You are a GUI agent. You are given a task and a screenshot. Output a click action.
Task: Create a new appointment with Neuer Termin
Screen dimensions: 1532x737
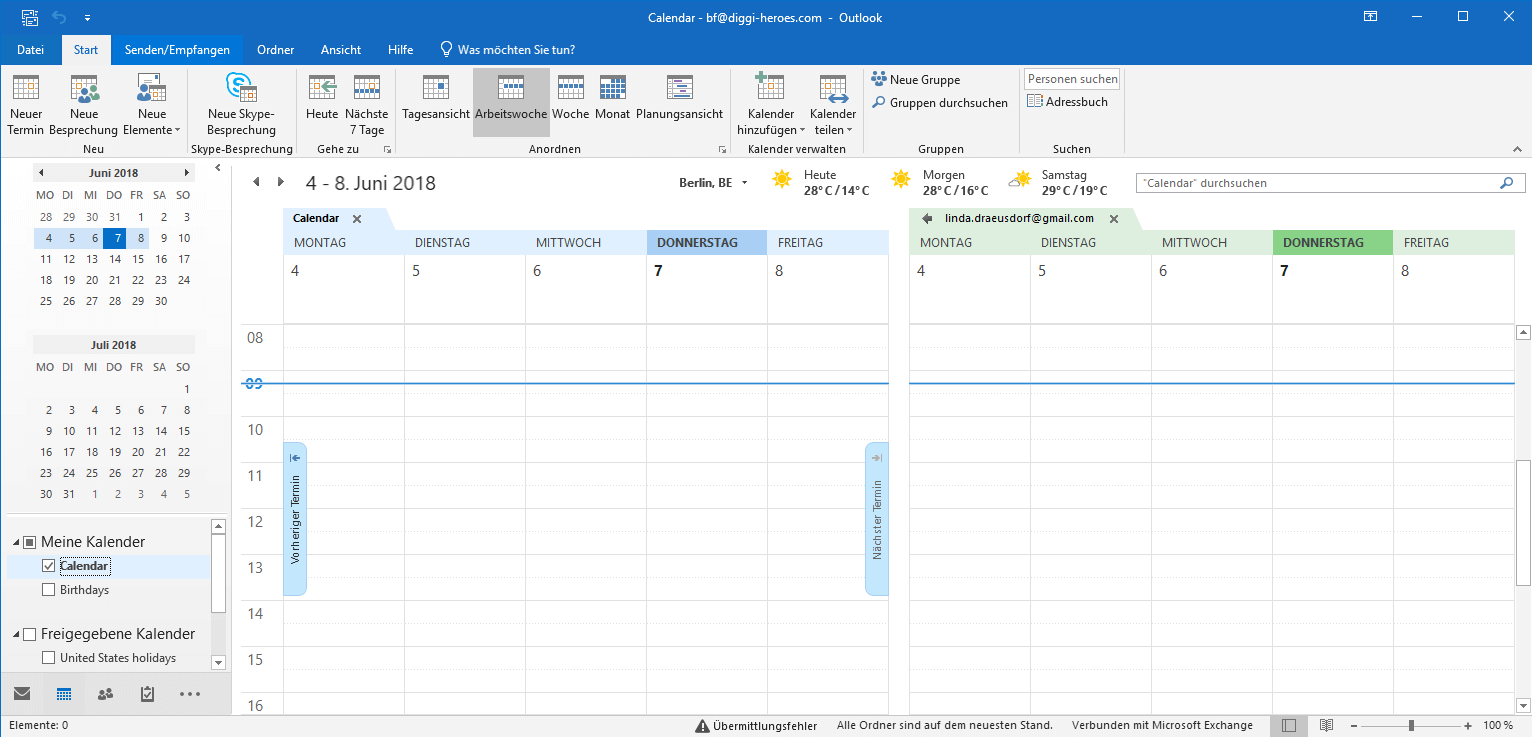pos(26,104)
